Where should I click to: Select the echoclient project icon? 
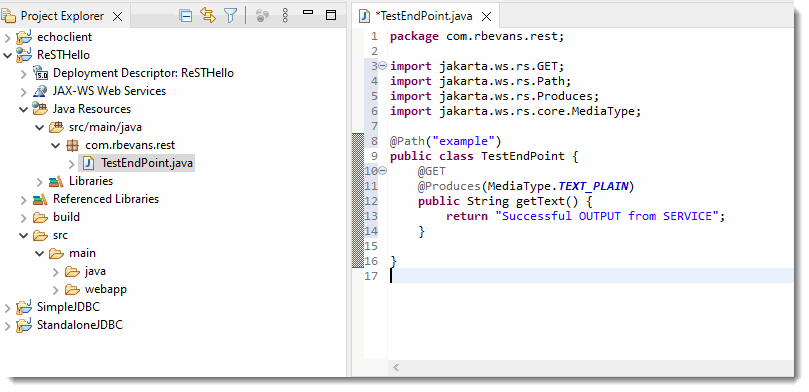tap(24, 37)
